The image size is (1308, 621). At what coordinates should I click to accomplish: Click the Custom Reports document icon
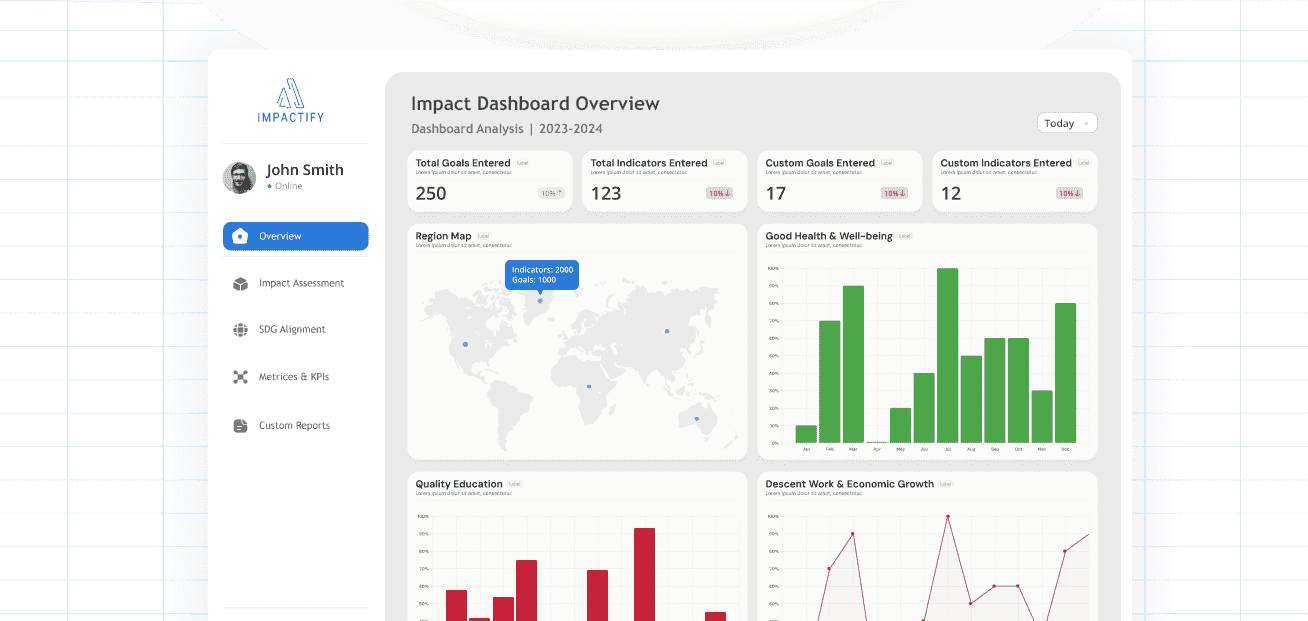[240, 426]
